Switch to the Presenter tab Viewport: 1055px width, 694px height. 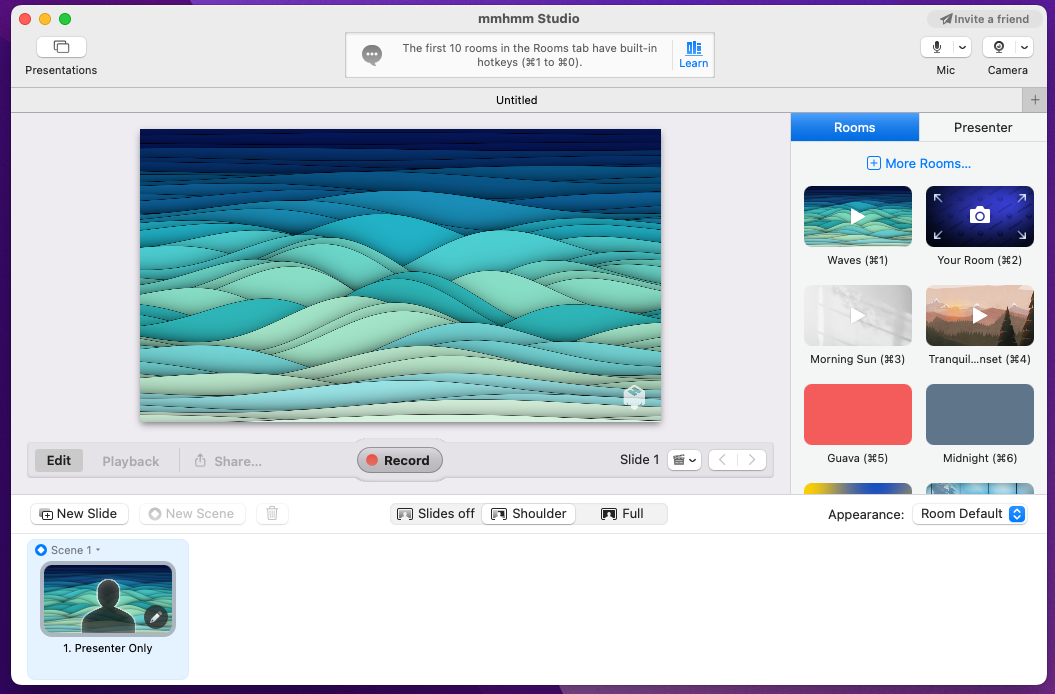click(982, 127)
